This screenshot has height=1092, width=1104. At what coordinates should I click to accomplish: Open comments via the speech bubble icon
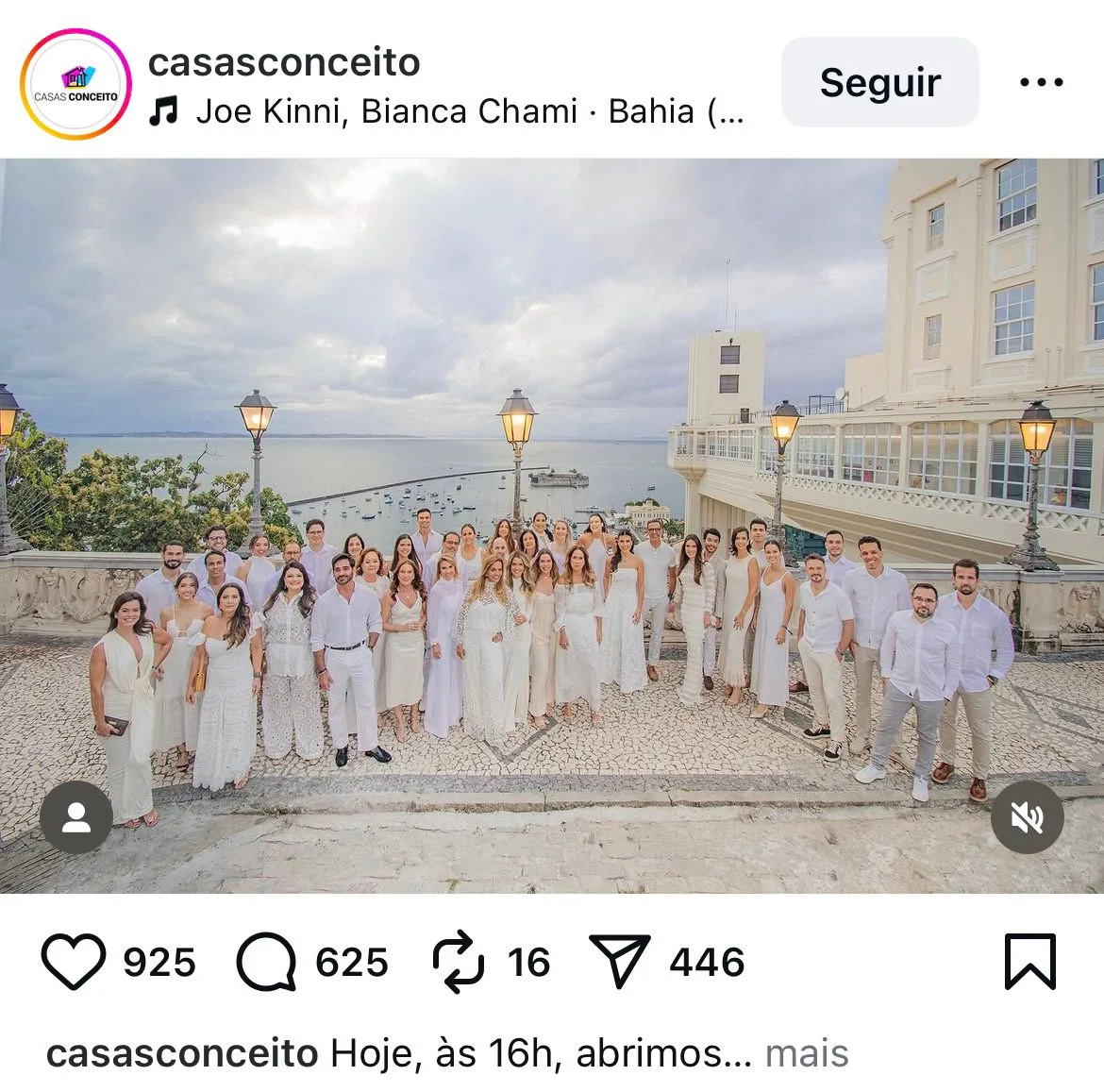pyautogui.click(x=266, y=961)
